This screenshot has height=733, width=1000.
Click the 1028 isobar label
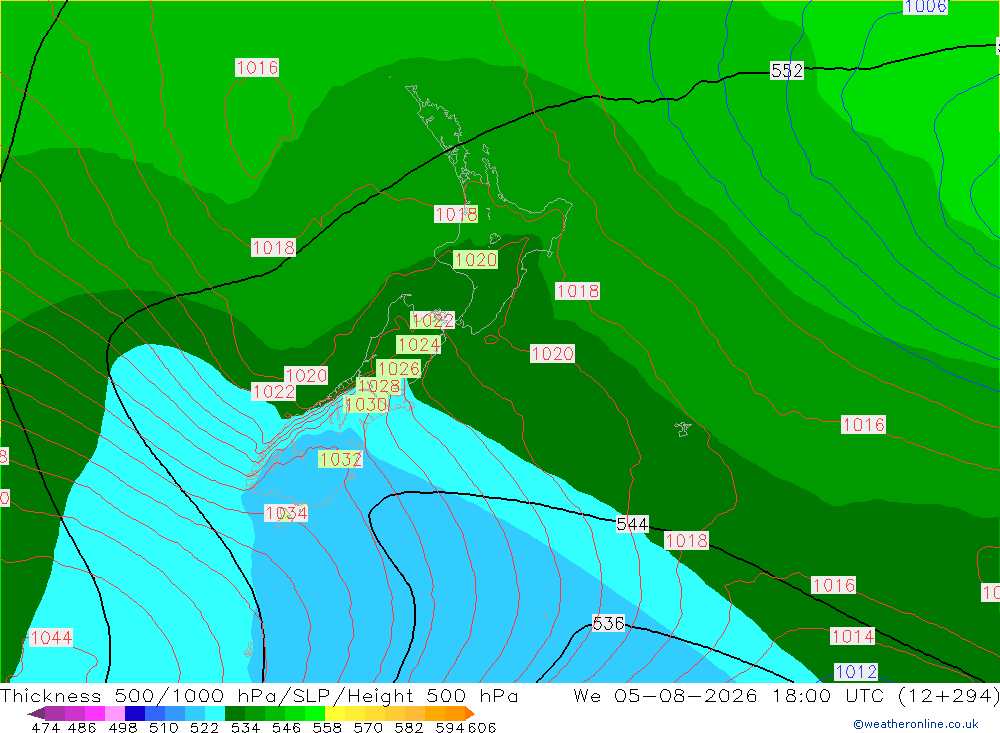pos(379,386)
